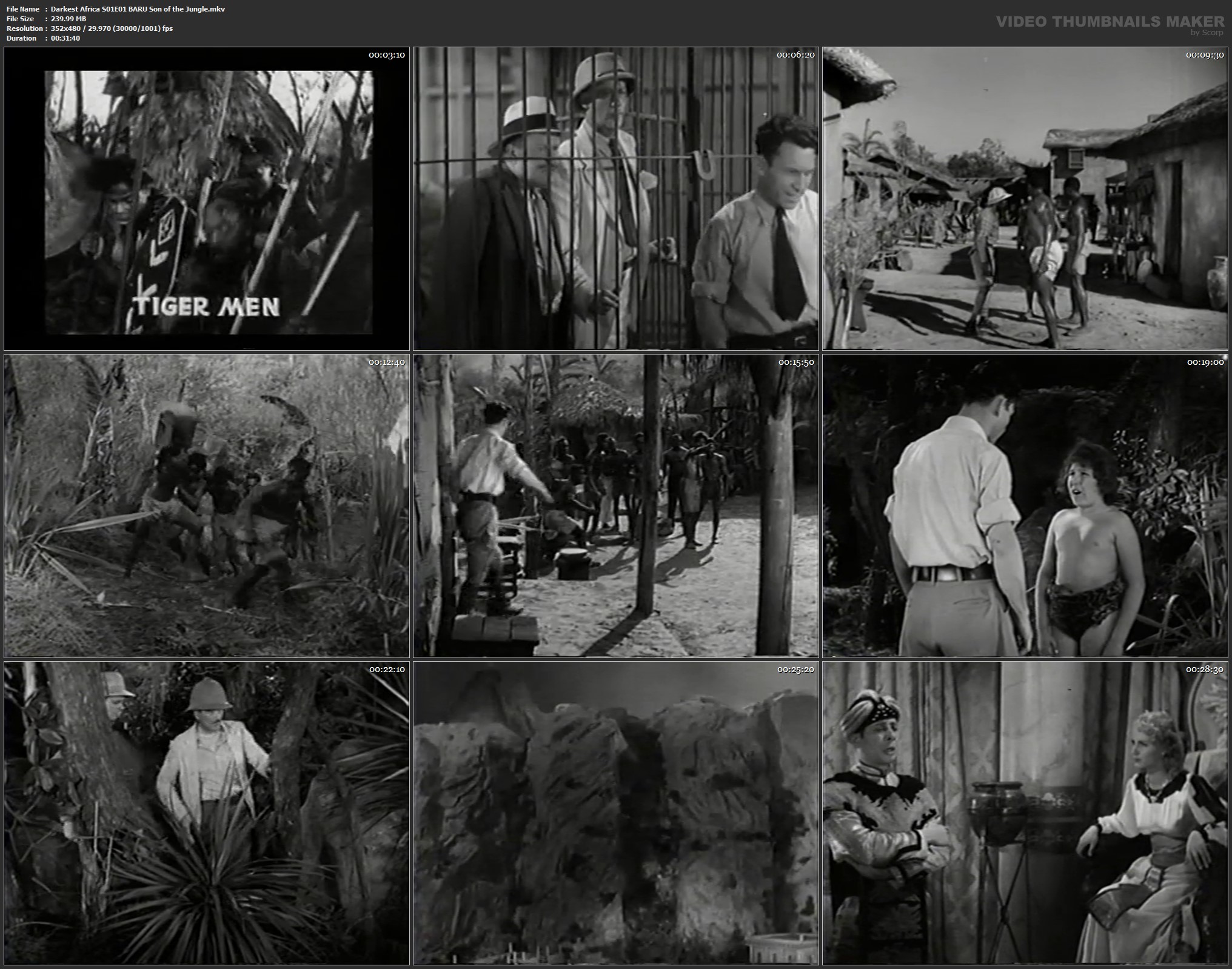Click the 00:06:20 timestamp label

click(795, 55)
